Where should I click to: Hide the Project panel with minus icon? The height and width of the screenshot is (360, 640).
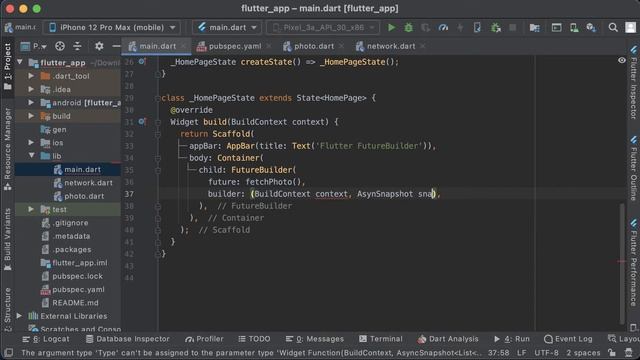pyautogui.click(x=116, y=46)
